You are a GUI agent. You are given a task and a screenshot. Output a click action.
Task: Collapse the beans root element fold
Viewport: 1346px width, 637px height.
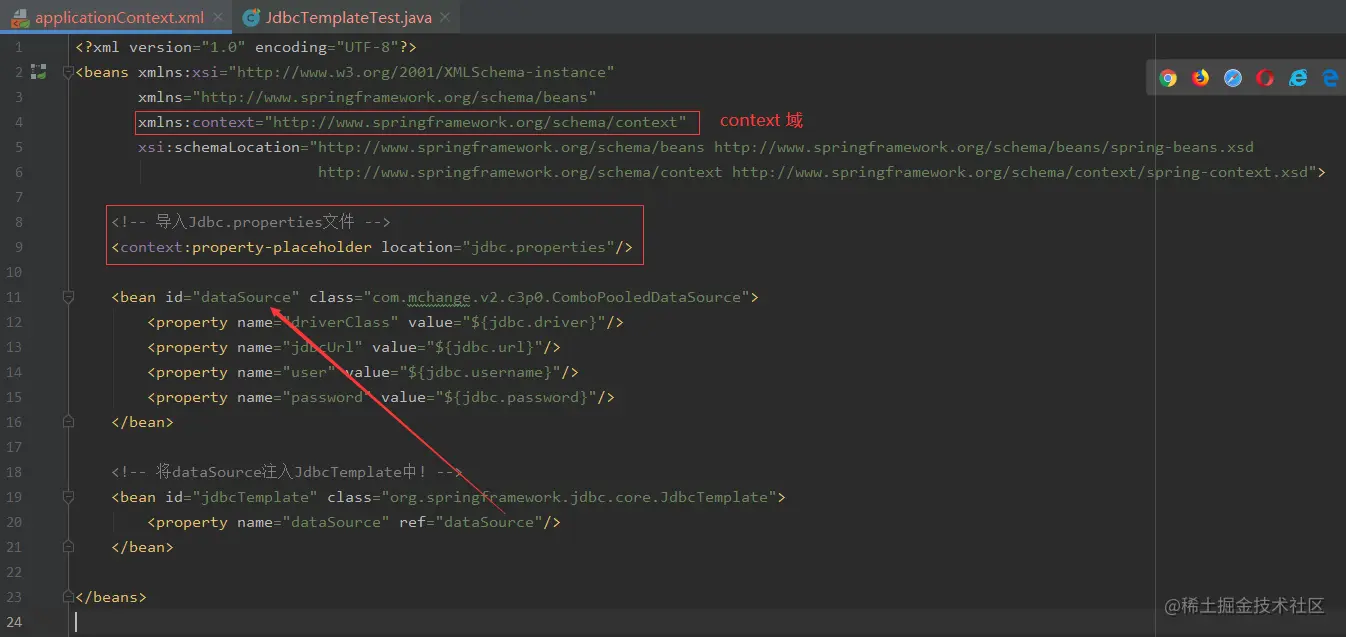coord(68,72)
